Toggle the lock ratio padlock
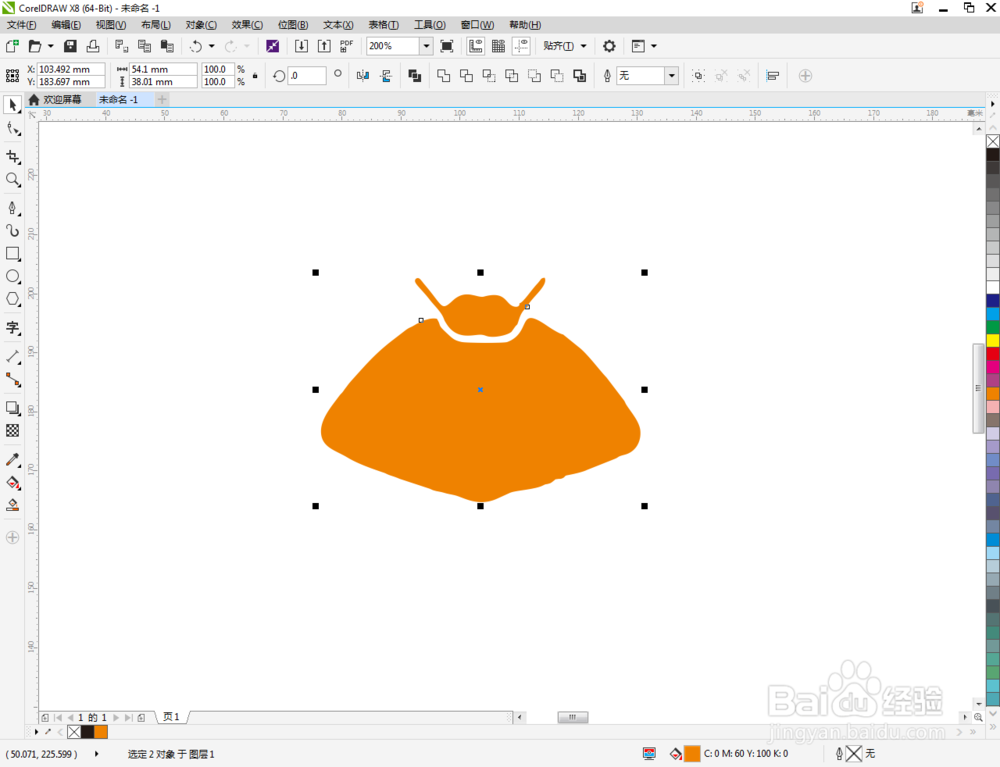The width and height of the screenshot is (1000, 767). (255, 76)
